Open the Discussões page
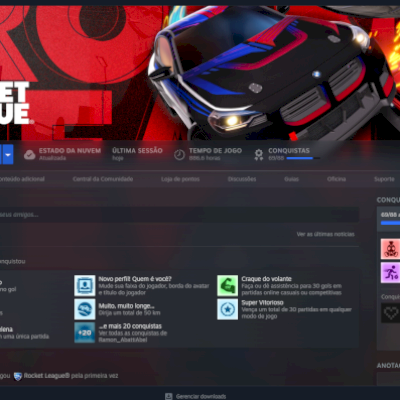 pyautogui.click(x=242, y=179)
